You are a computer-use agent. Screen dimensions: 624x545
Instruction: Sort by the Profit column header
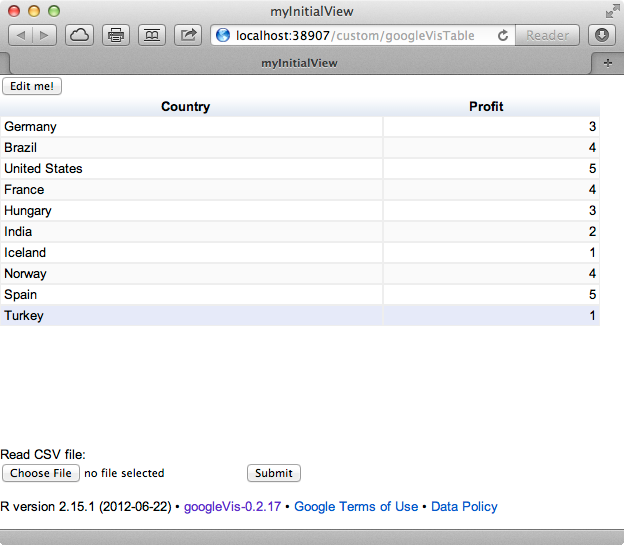486,106
